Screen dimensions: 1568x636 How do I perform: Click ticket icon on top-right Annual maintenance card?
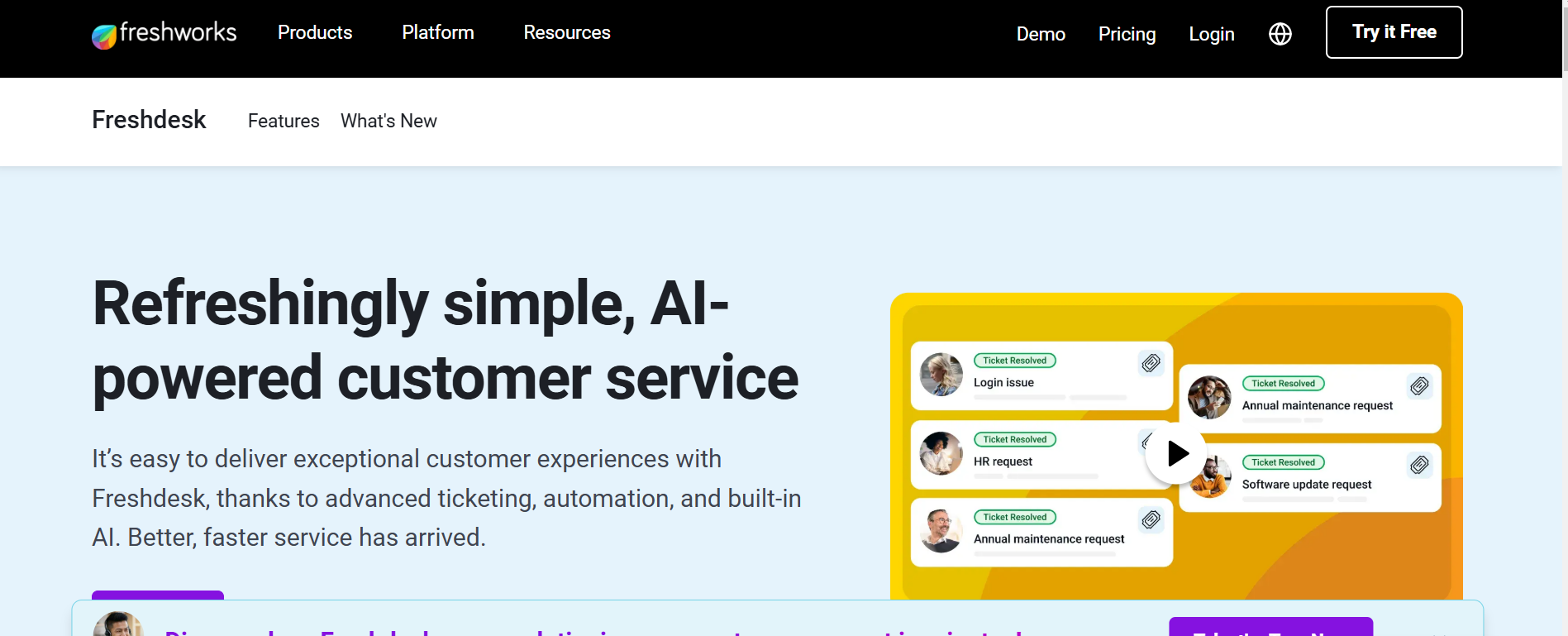click(x=1419, y=386)
